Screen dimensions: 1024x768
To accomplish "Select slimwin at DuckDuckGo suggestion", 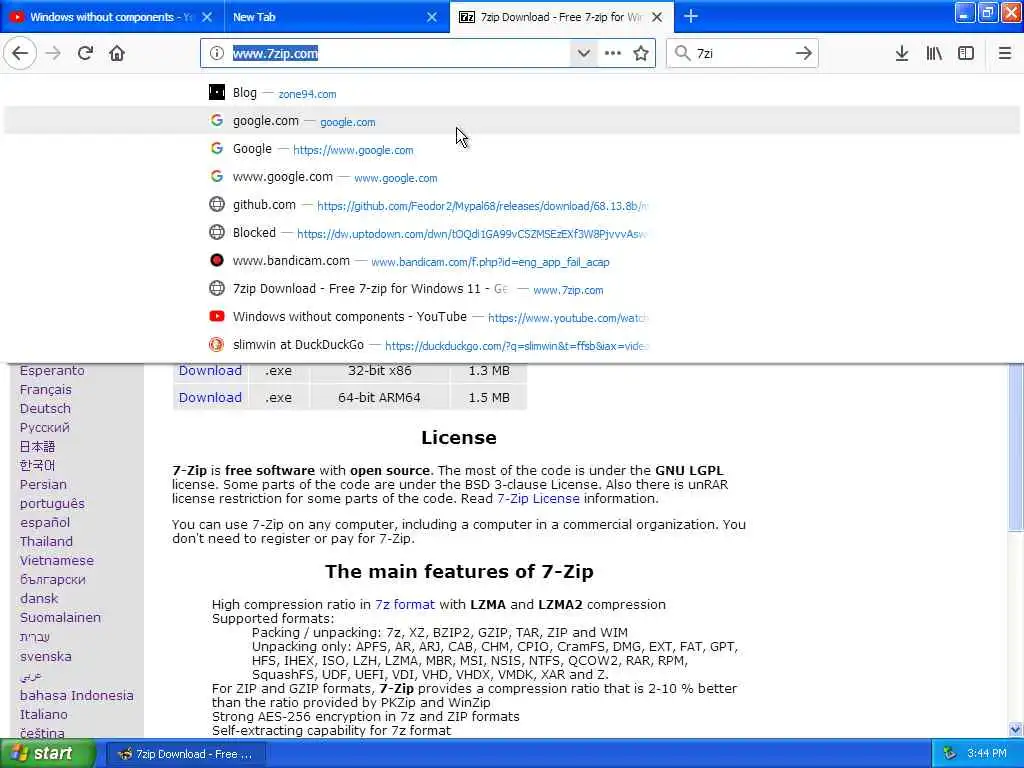I will point(512,345).
